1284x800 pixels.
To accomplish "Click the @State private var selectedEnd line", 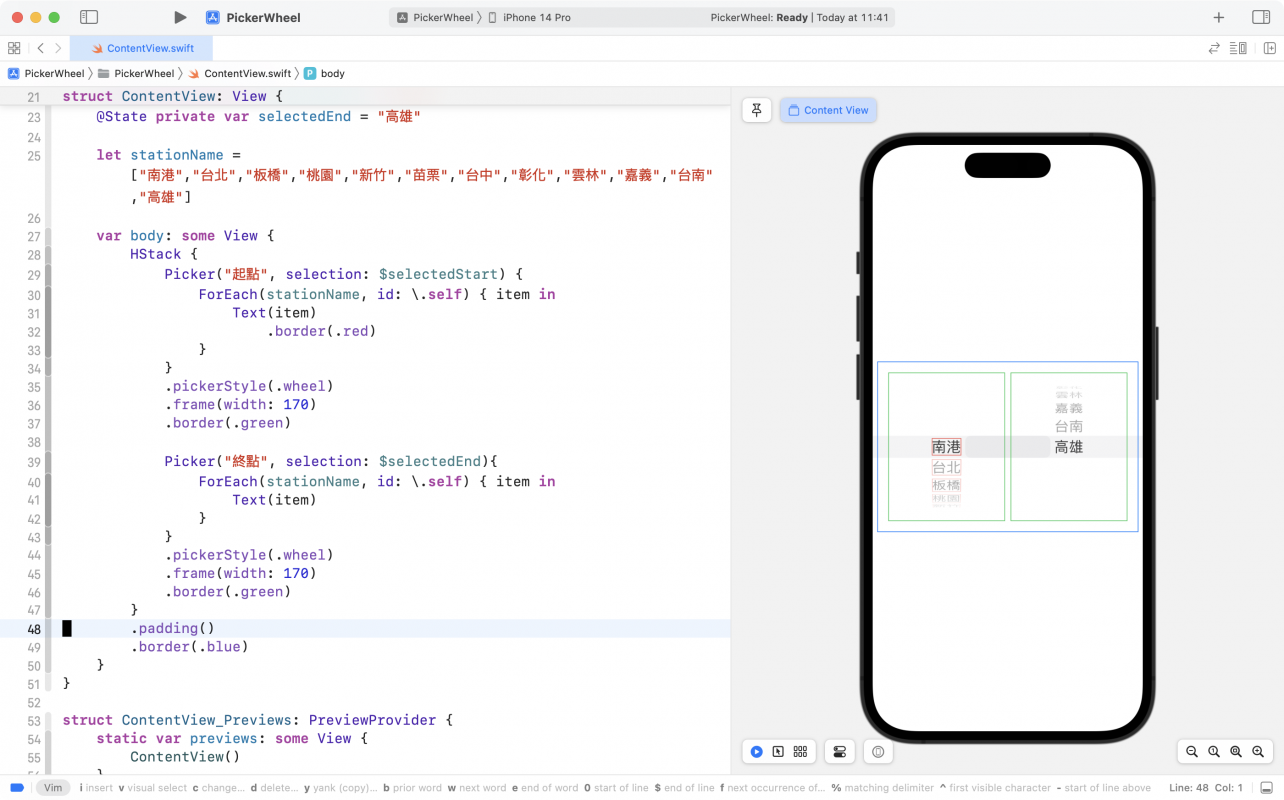I will point(258,116).
